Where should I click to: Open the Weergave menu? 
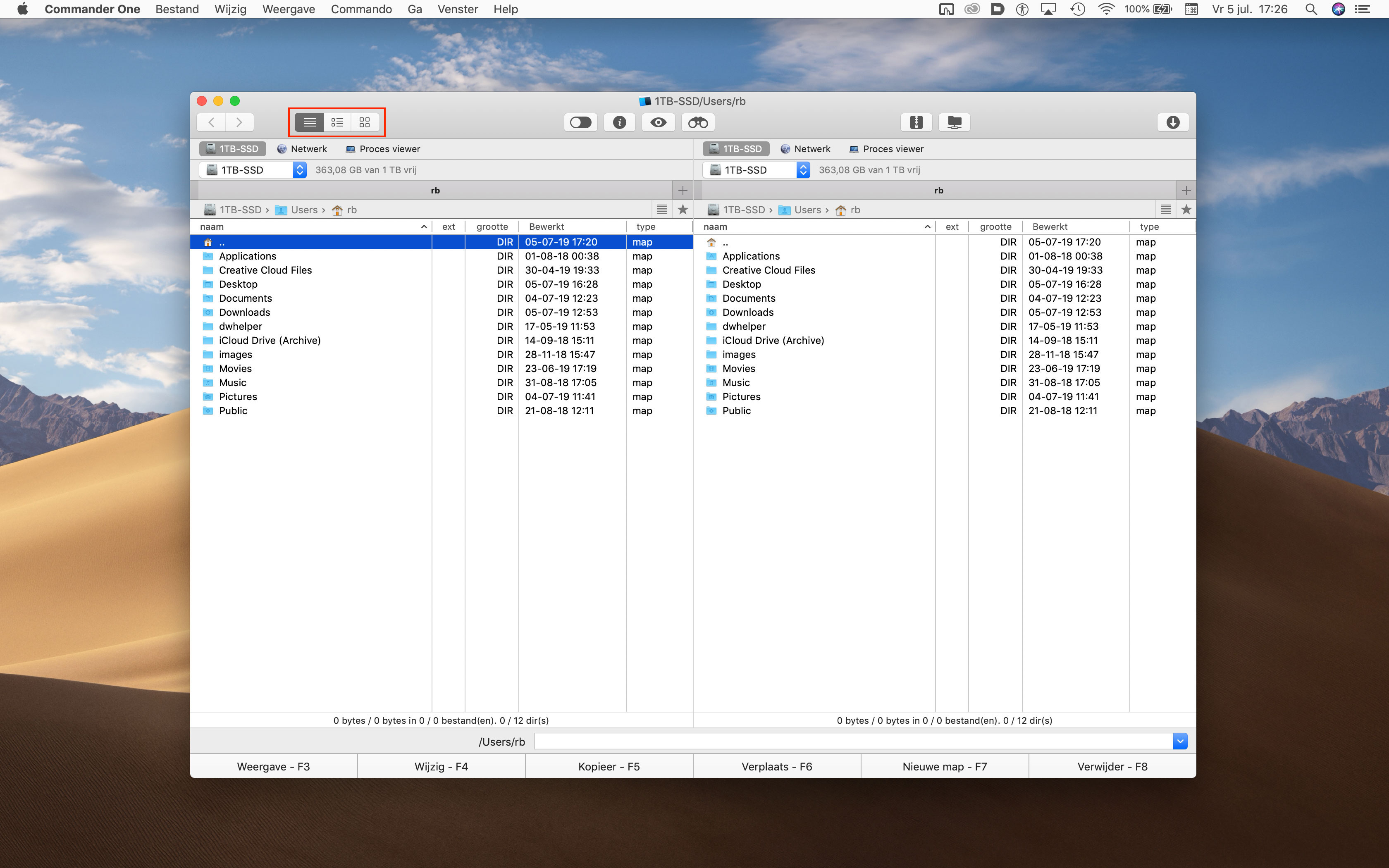tap(288, 9)
